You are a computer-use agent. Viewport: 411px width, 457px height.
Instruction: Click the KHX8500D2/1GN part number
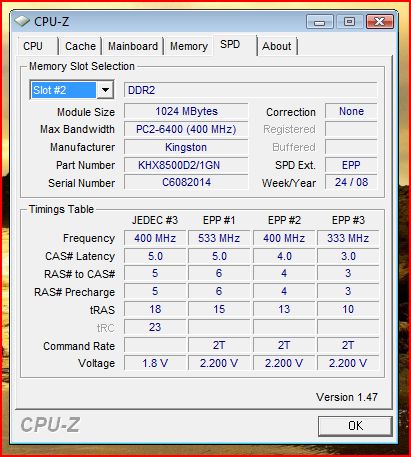coord(186,165)
